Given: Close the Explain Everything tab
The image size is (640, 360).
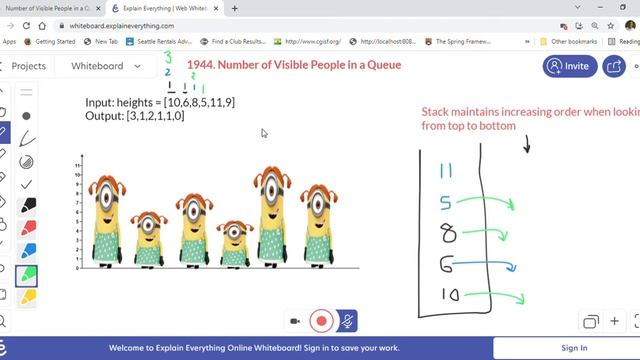Looking at the screenshot, I should (216, 9).
